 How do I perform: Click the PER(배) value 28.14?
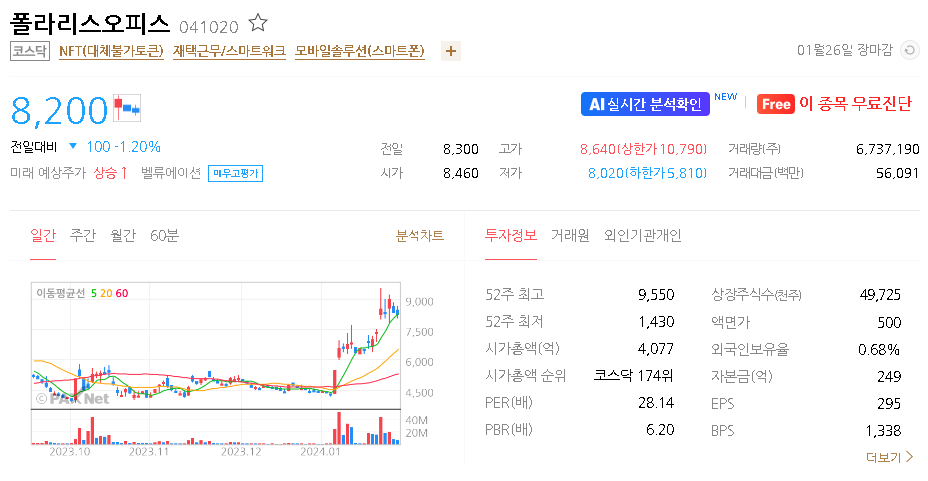pyautogui.click(x=656, y=403)
